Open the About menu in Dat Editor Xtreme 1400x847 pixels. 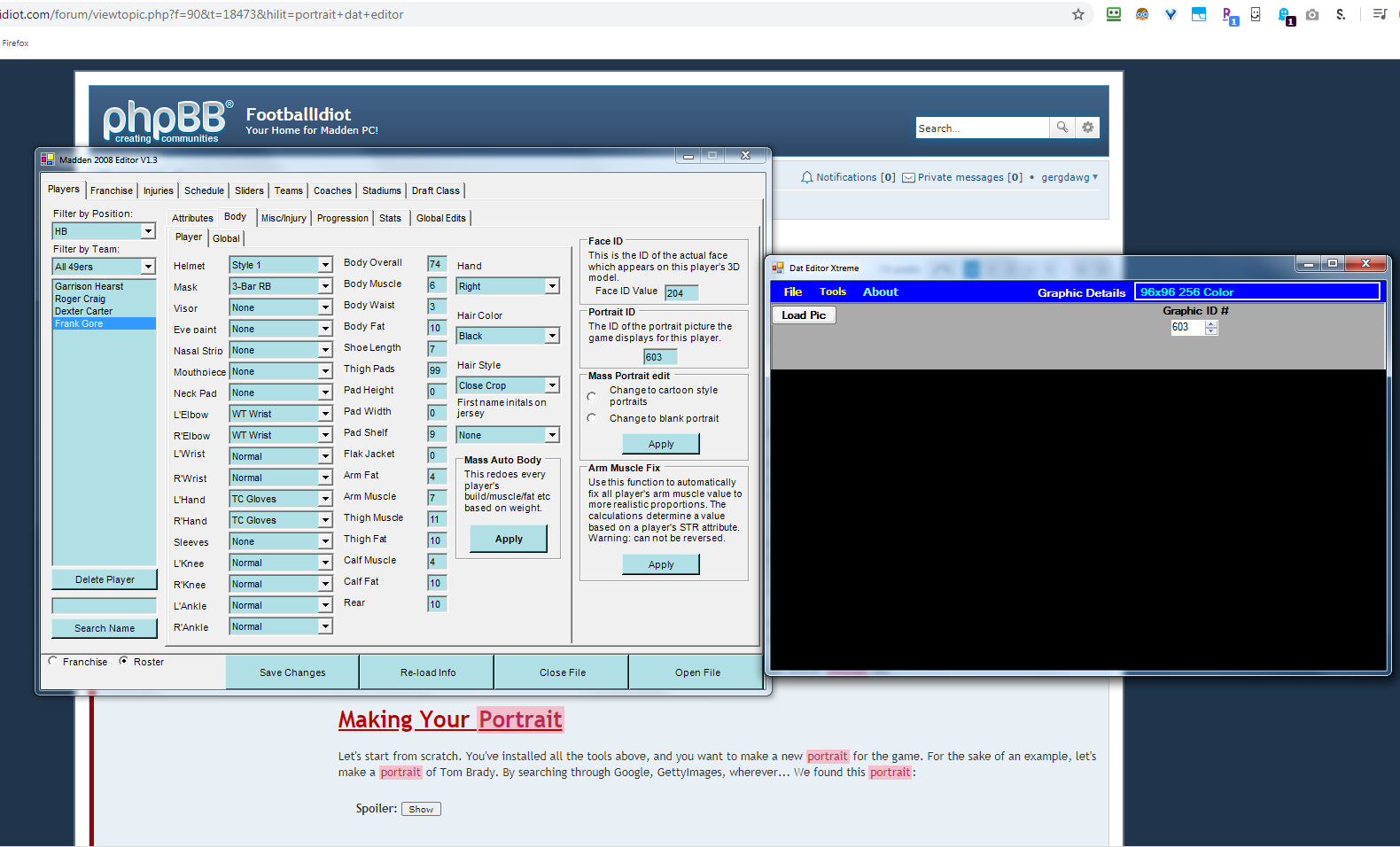(x=881, y=291)
